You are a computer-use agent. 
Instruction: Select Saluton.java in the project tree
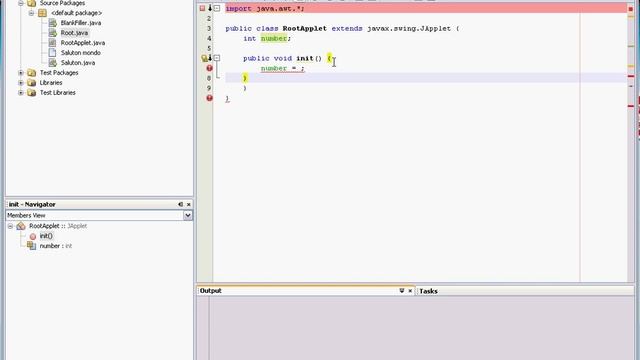(x=78, y=62)
